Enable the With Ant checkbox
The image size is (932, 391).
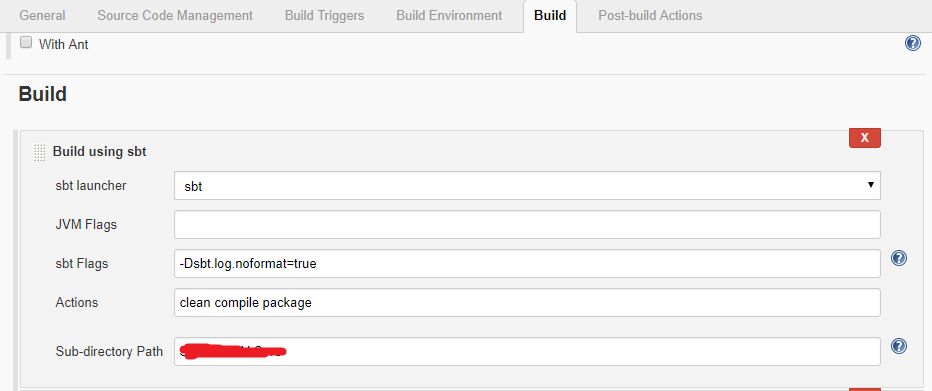[x=26, y=43]
